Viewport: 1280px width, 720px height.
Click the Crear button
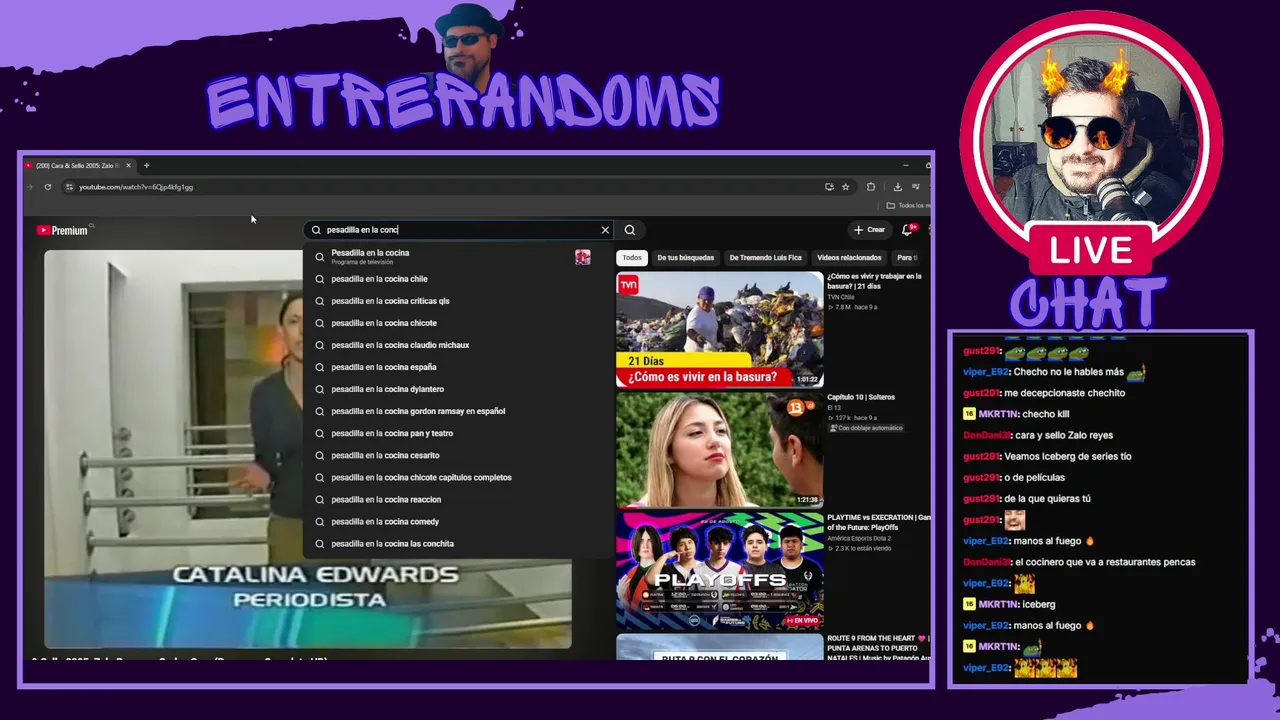(x=869, y=230)
